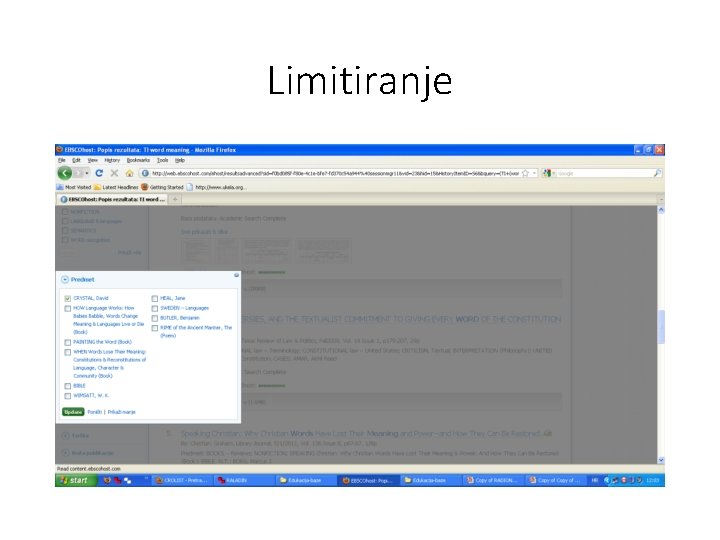Click the Poništi link
Screen dimensions: 720x540
(x=95, y=412)
